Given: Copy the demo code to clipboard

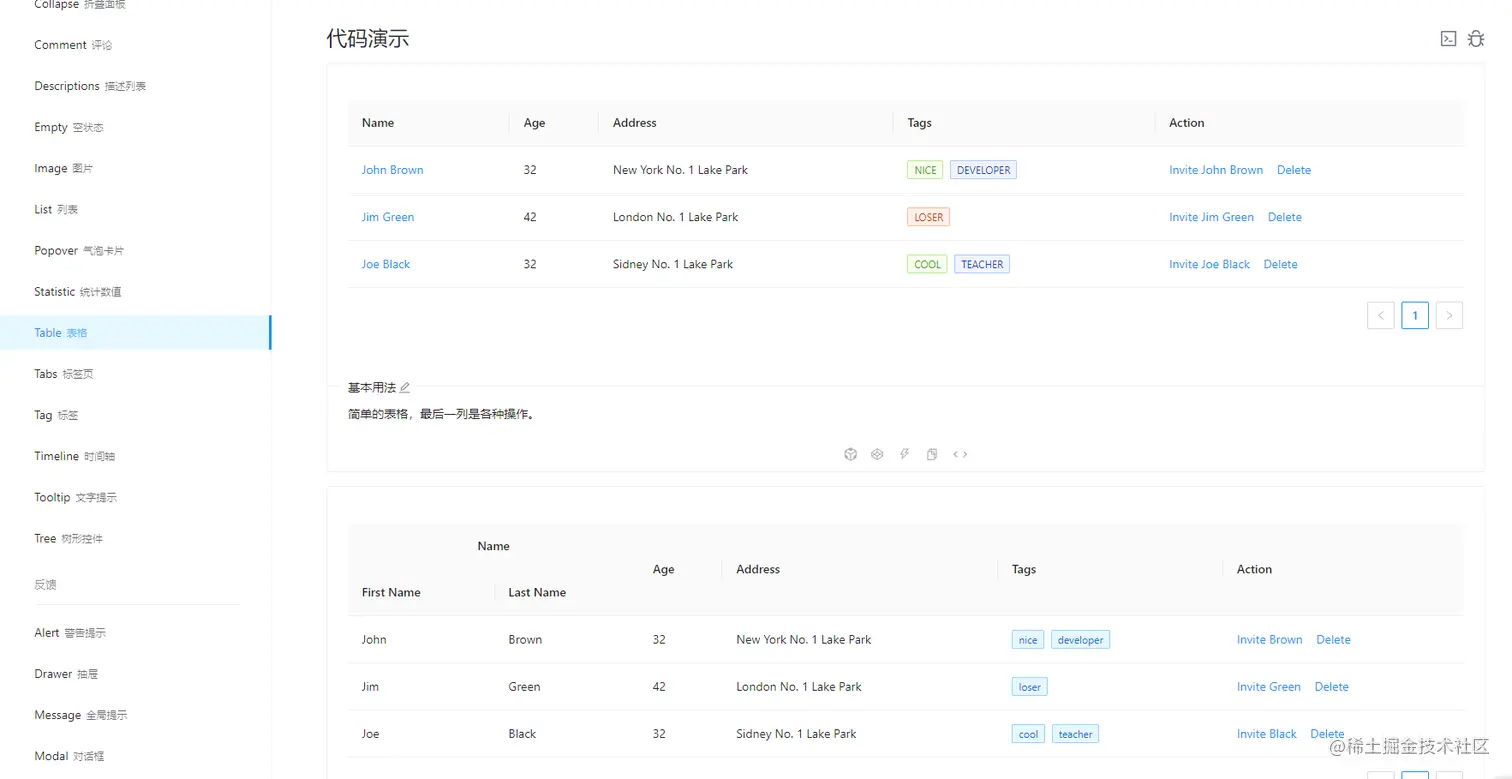Looking at the screenshot, I should tap(931, 454).
